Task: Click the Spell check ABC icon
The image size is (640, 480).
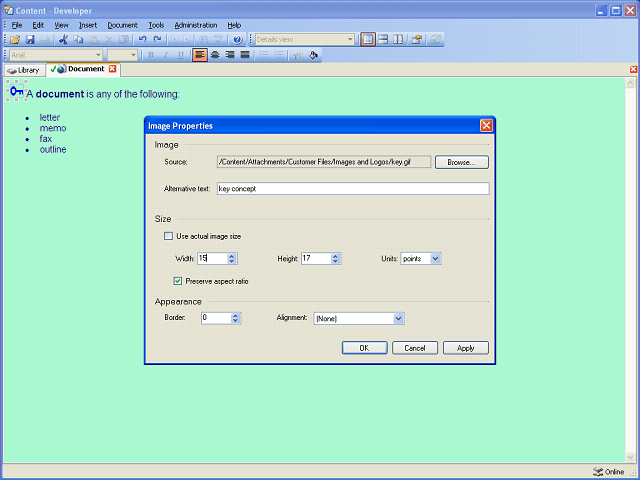Action: 219,40
